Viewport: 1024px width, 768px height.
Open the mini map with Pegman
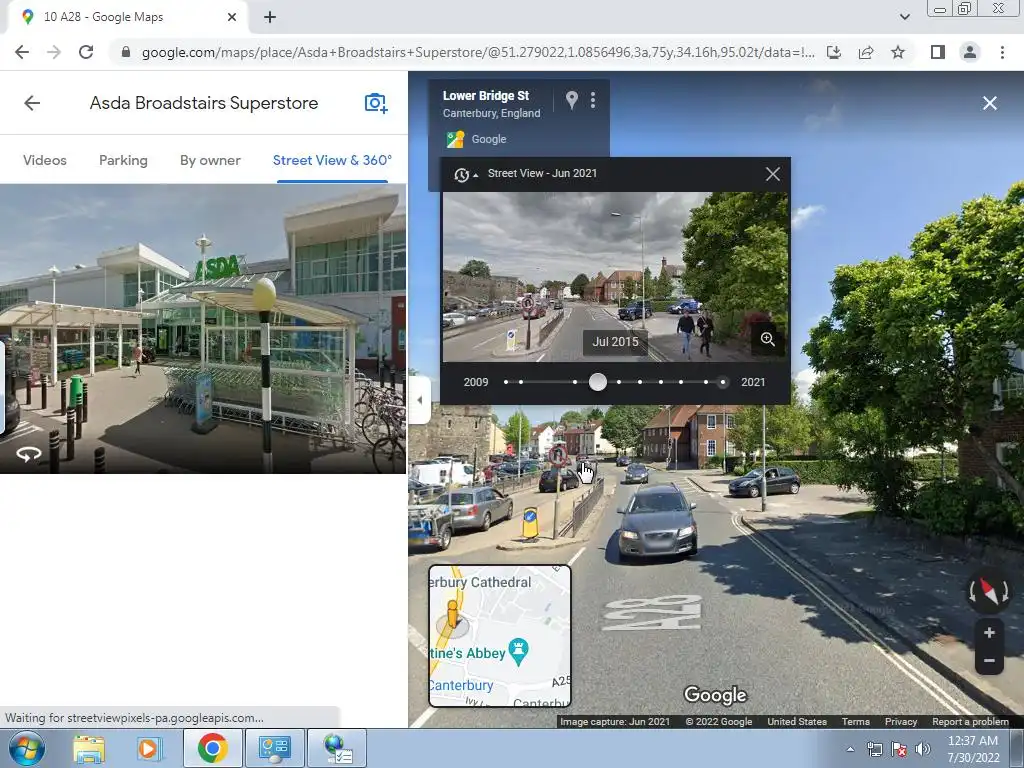click(500, 636)
